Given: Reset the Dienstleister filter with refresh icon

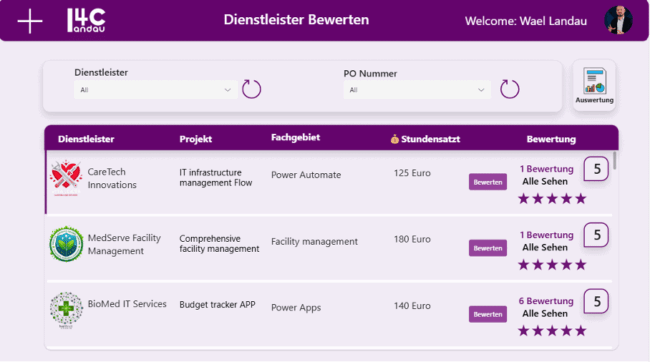Looking at the screenshot, I should point(252,89).
